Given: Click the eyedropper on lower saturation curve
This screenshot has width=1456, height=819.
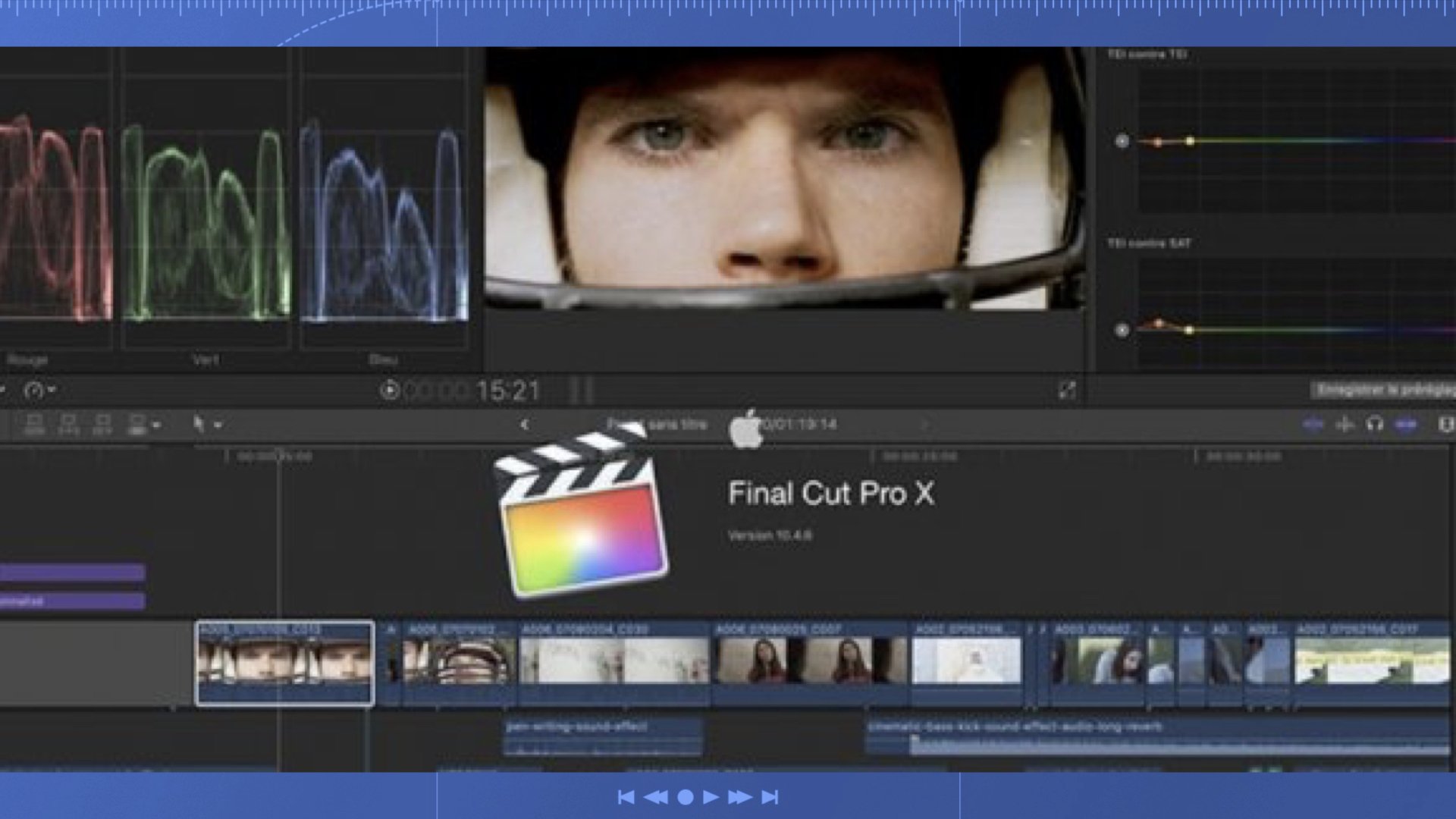Looking at the screenshot, I should (1122, 330).
